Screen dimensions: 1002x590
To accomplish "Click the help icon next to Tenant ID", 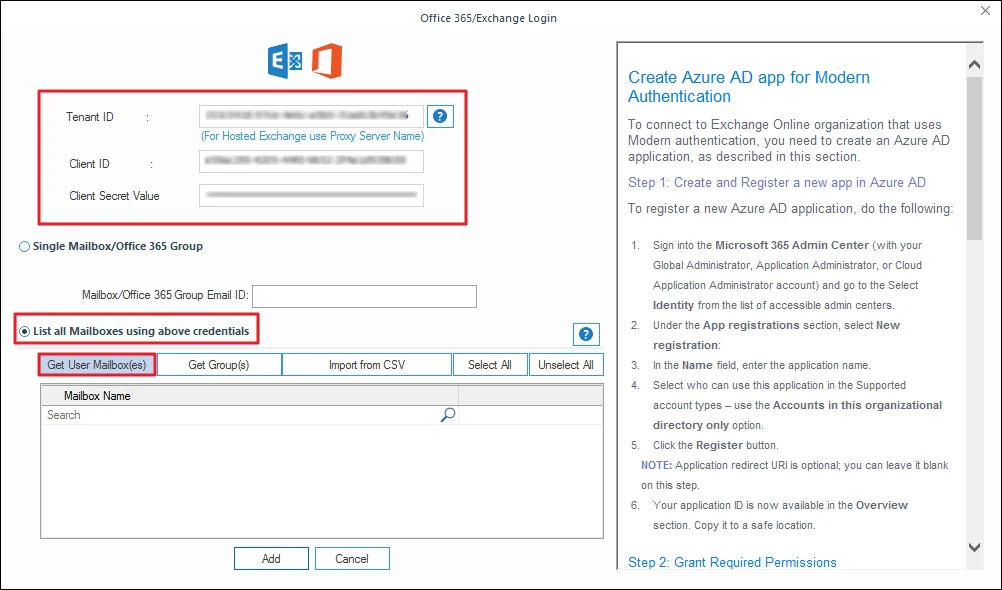I will [440, 116].
